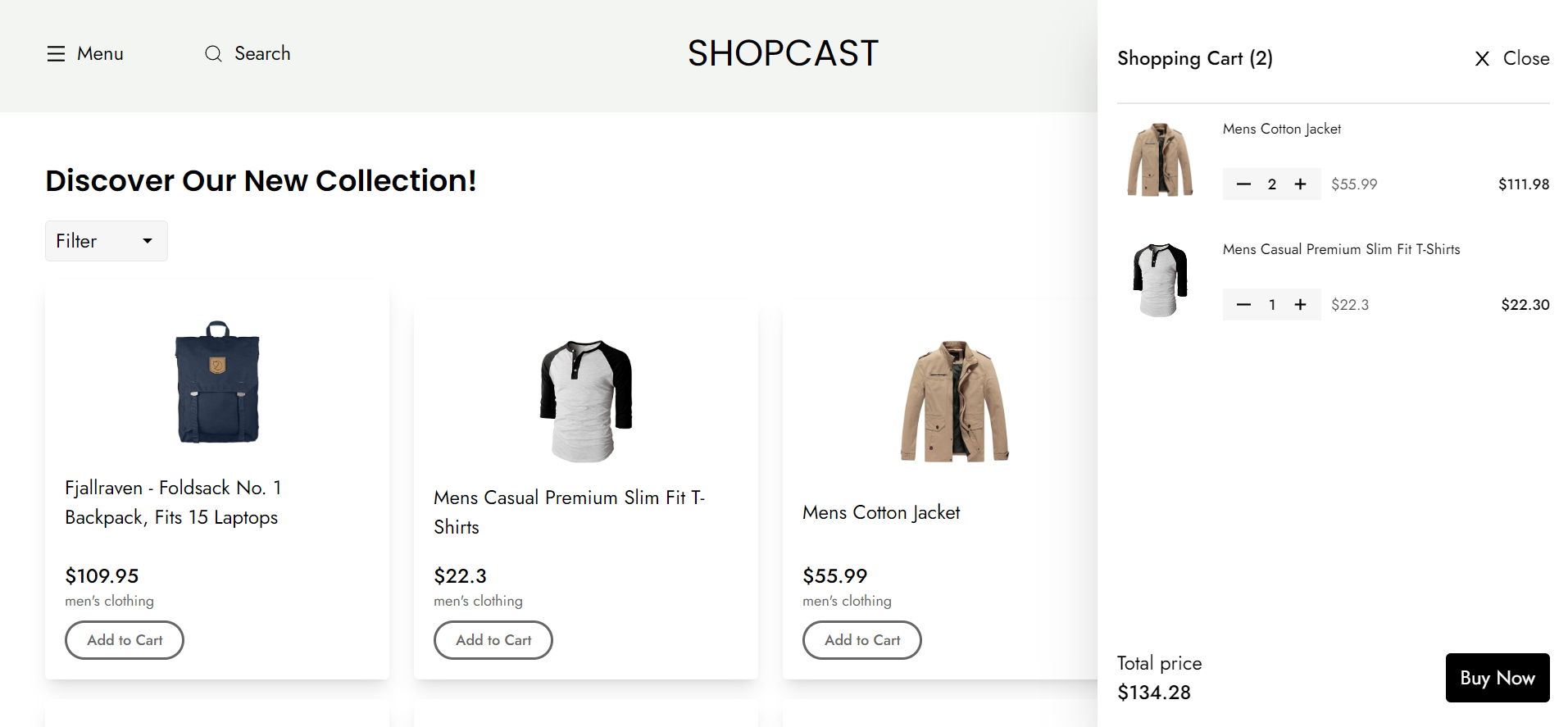Select the Mens Casual Premium Slim Fit T-Shirts cart item title

tap(1341, 248)
